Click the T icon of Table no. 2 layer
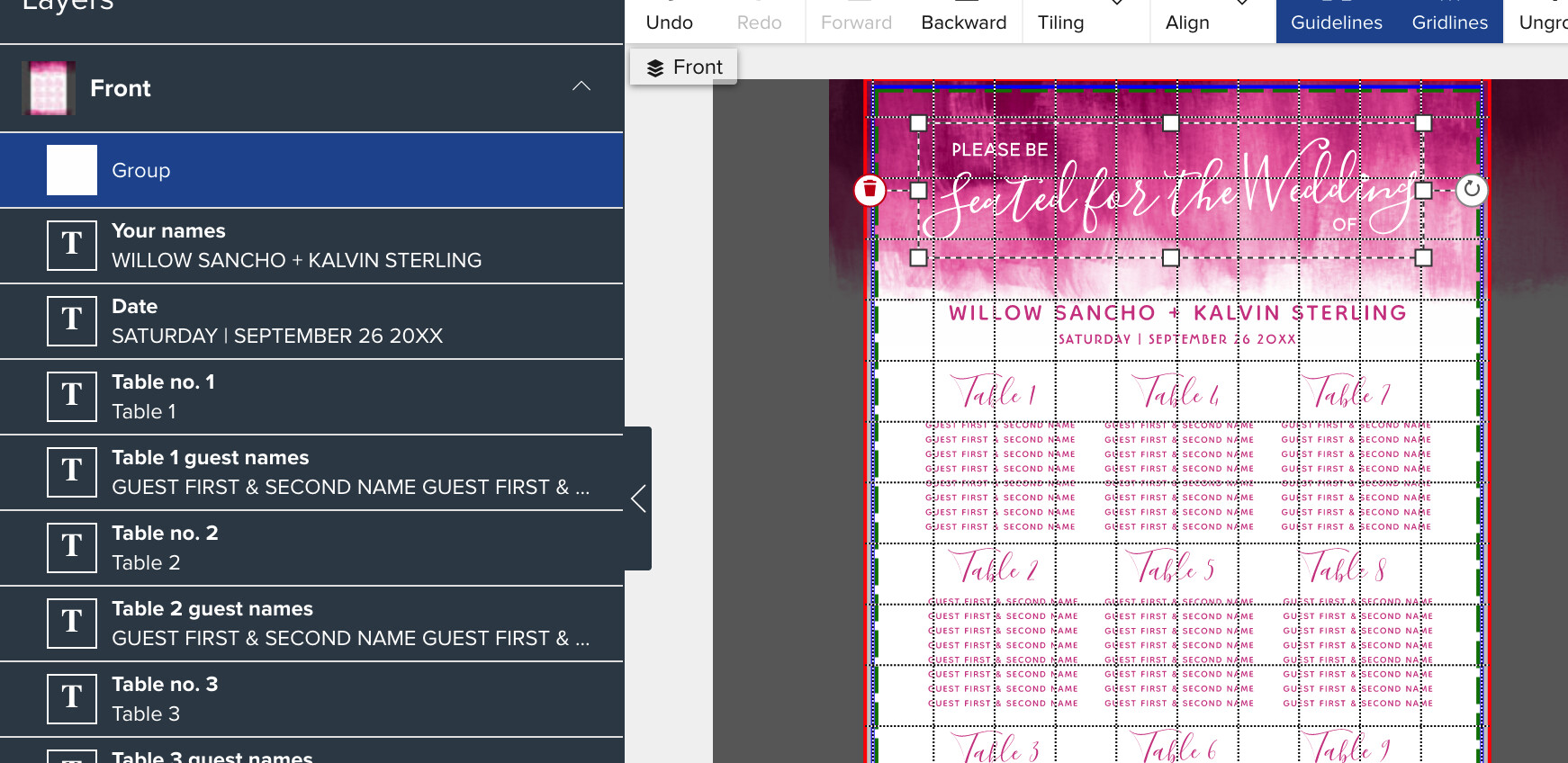 pyautogui.click(x=72, y=548)
